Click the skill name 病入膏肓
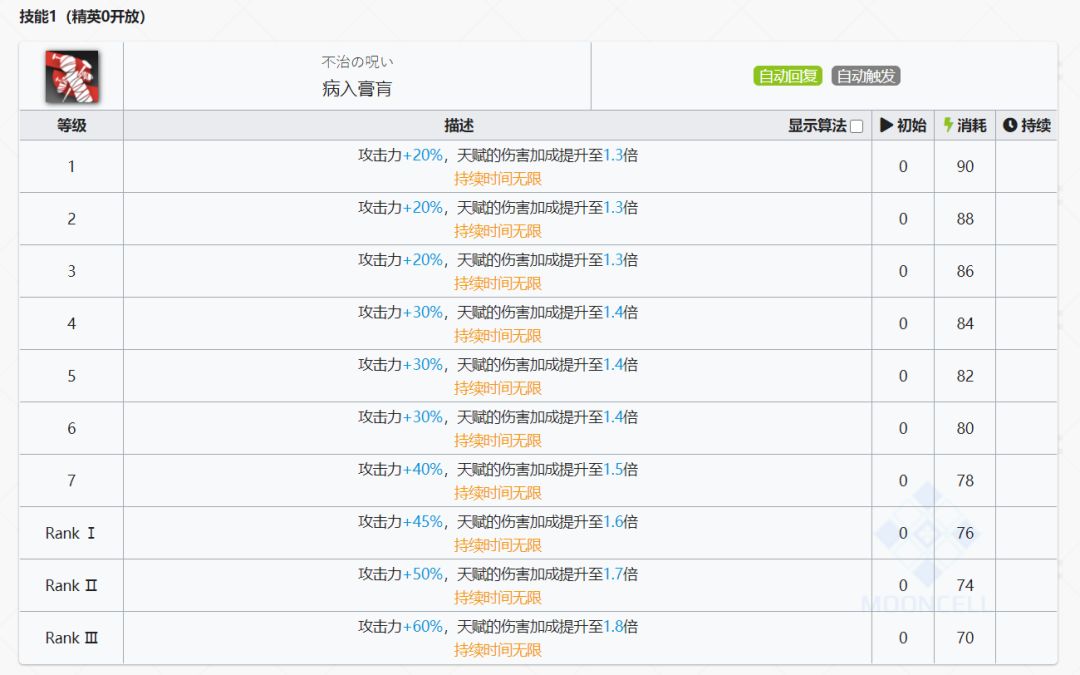This screenshot has height=675, width=1080. tap(357, 89)
